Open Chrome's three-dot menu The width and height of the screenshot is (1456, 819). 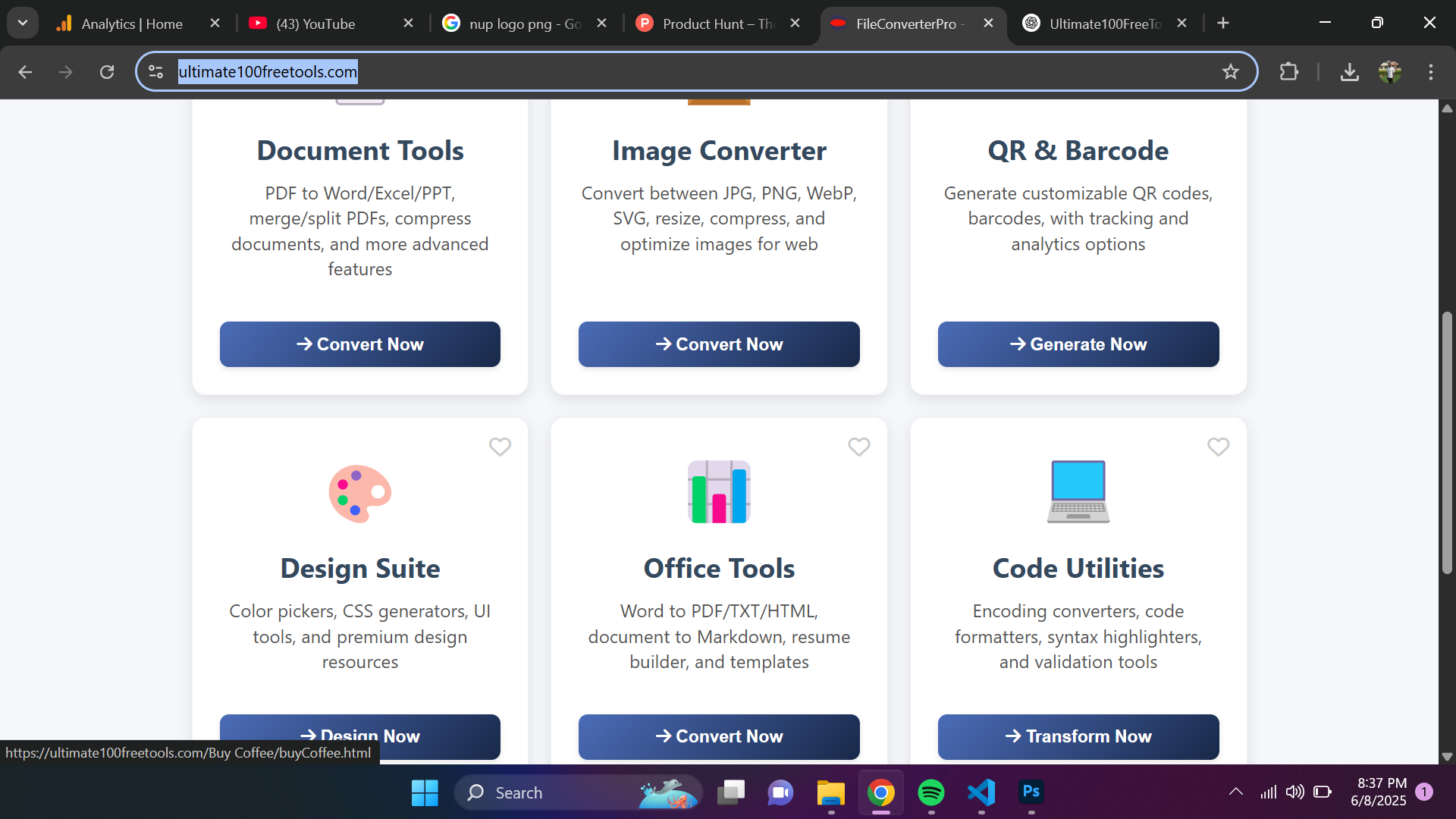(1431, 71)
